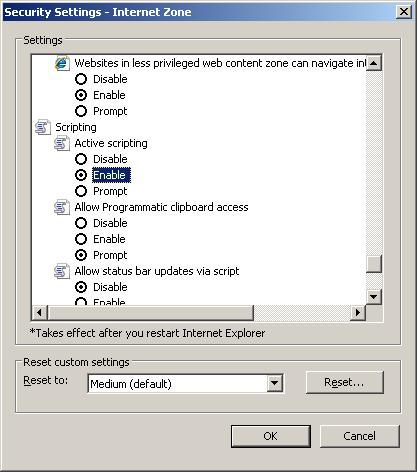
Task: Open the Reset to dropdown arrow
Action: point(274,383)
